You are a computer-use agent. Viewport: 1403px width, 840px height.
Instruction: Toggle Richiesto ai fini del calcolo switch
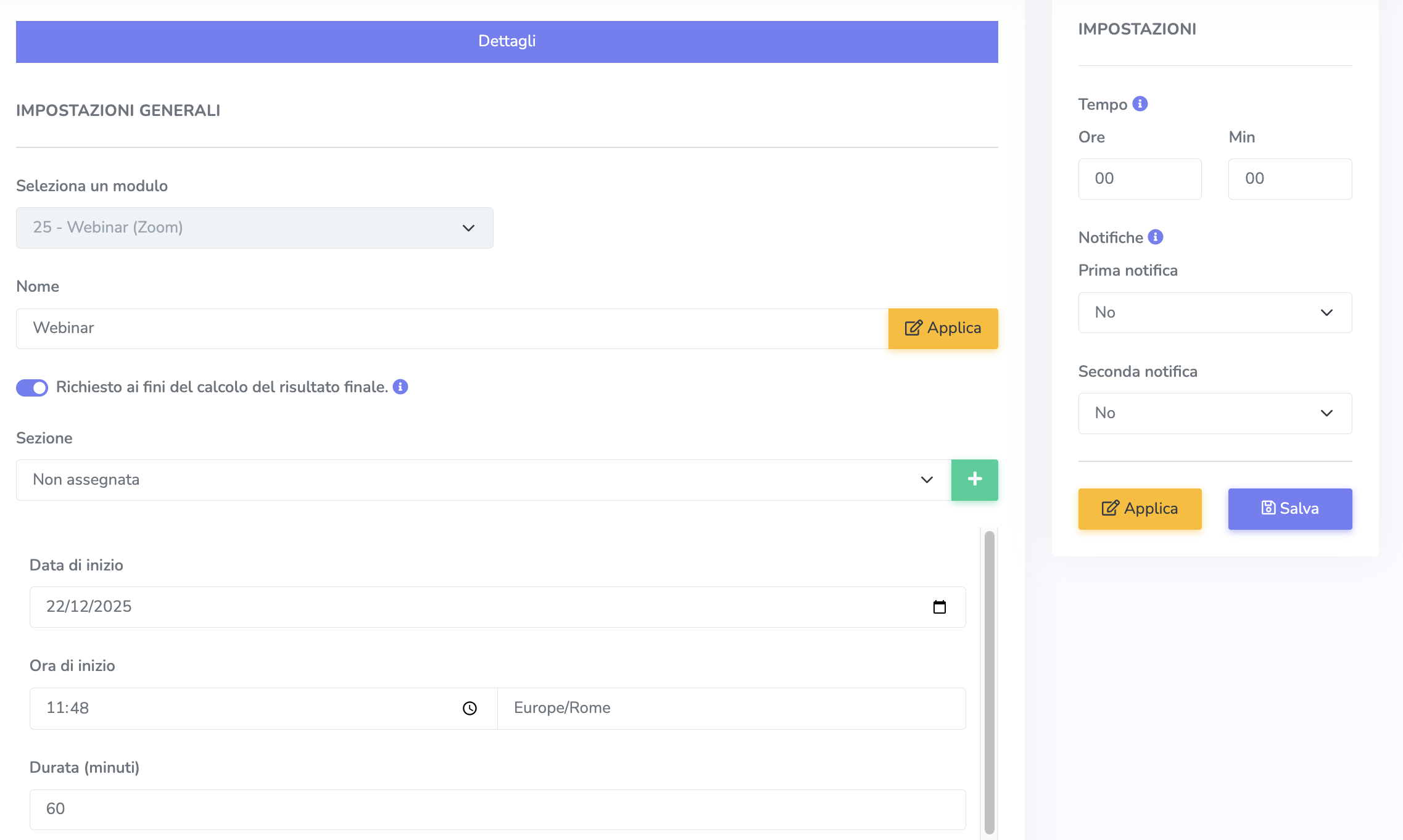click(x=32, y=387)
